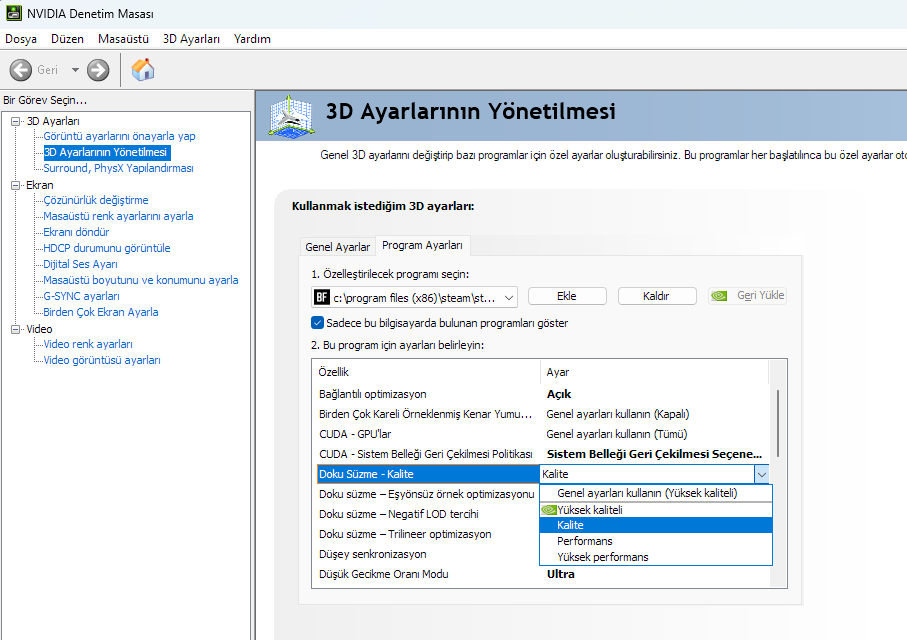907x640 pixels.
Task: Go back with the Geri arrow icon
Action: coord(21,70)
